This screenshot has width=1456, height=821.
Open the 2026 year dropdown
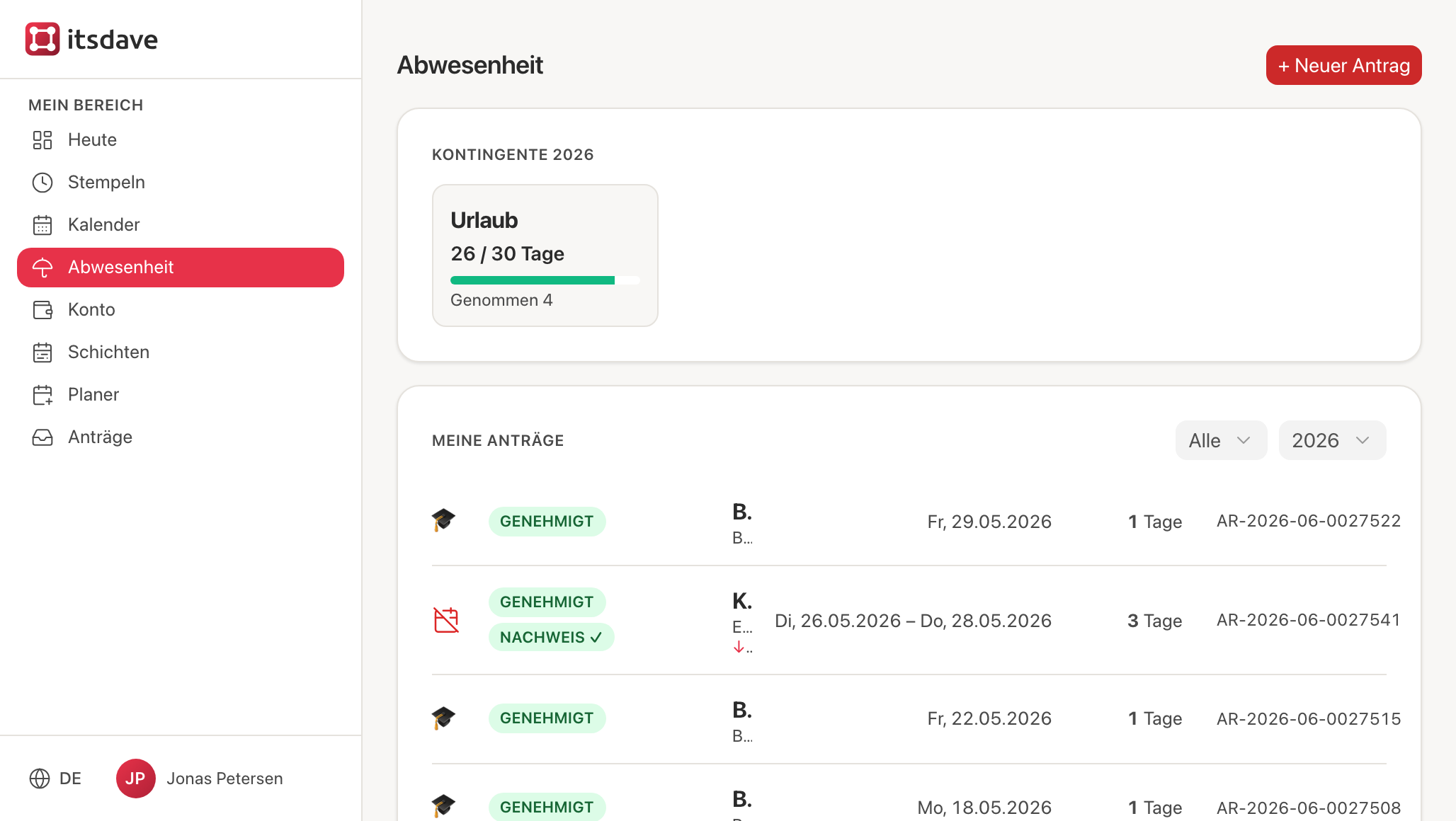[1332, 440]
